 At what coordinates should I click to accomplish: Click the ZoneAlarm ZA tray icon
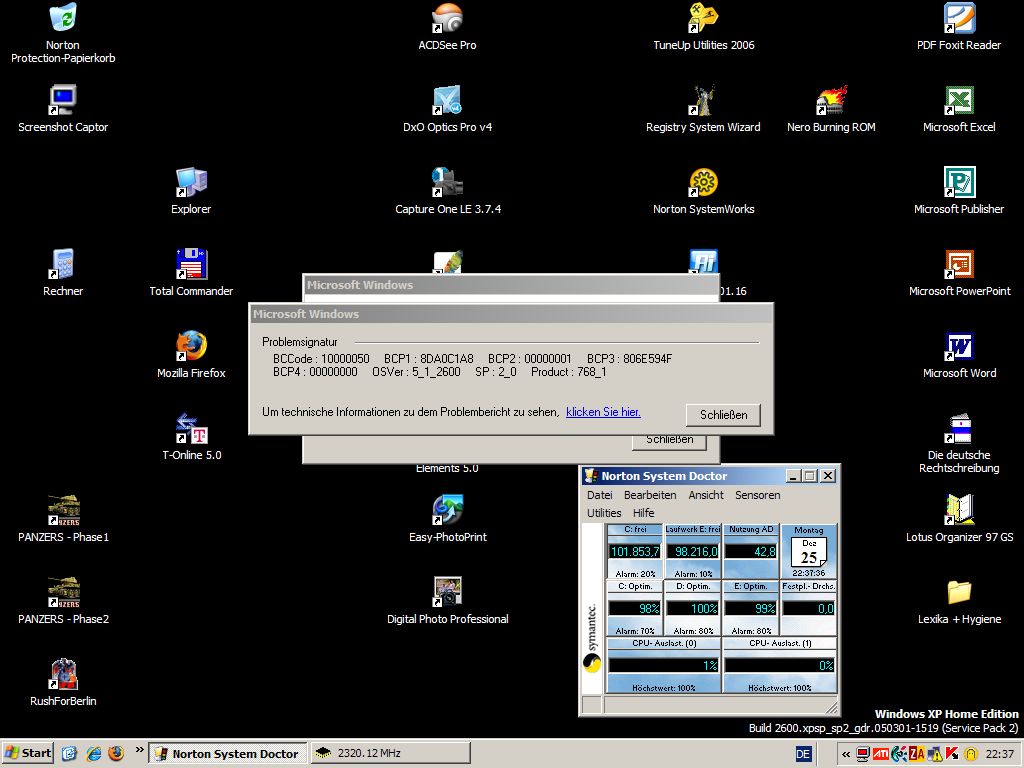(917, 754)
